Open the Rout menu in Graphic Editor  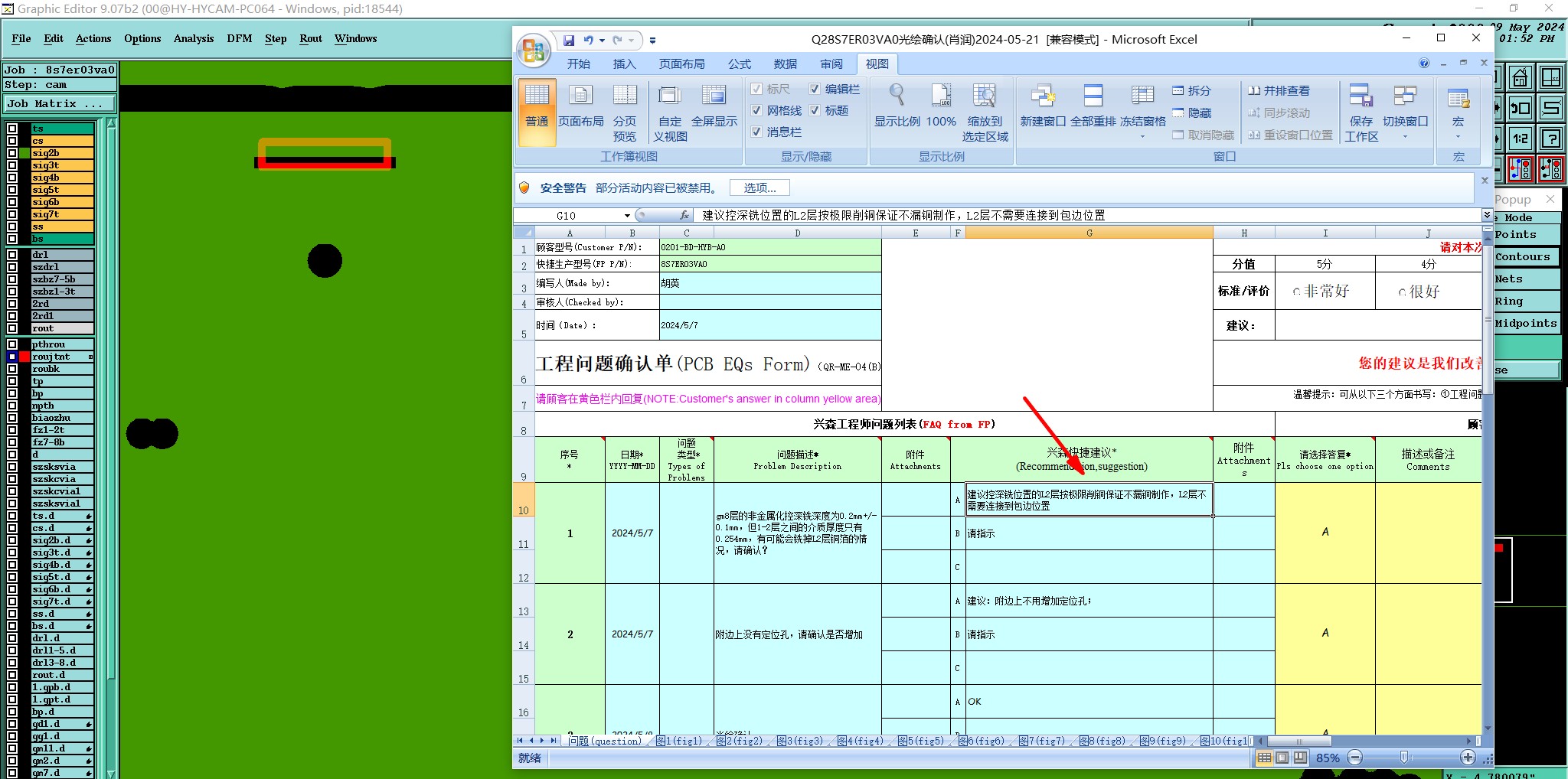(311, 38)
